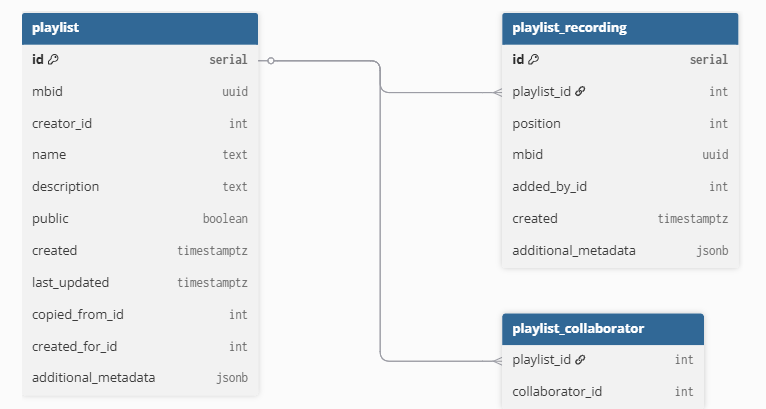Click the description text column in playlist
The width and height of the screenshot is (766, 409).
tap(140, 186)
